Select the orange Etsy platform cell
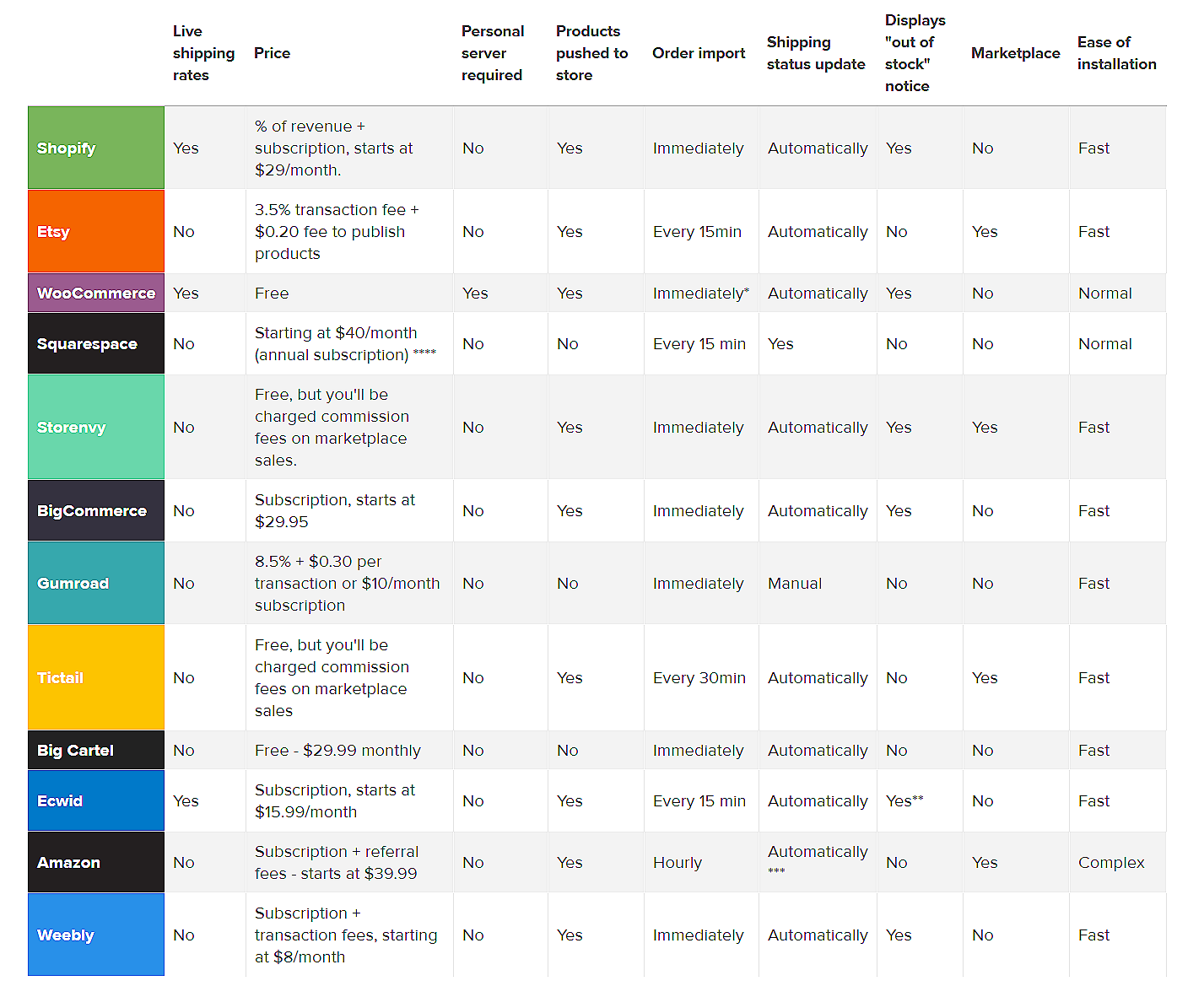The width and height of the screenshot is (1204, 986). click(95, 231)
